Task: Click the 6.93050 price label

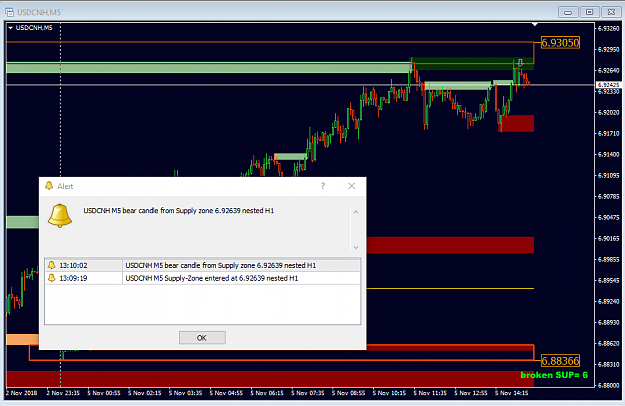Action: (x=560, y=43)
